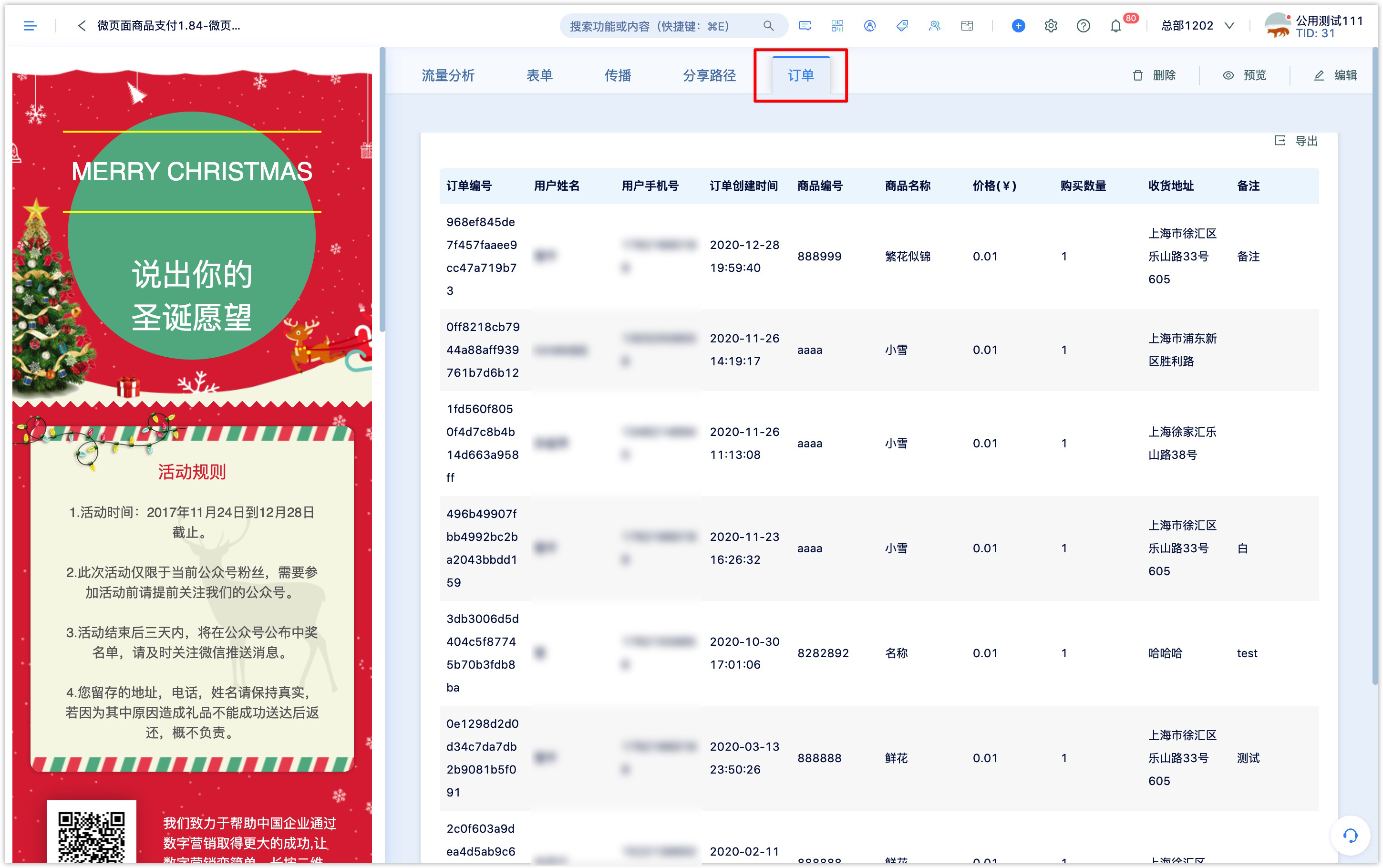Open notifications bell with 80 badge

[1116, 26]
